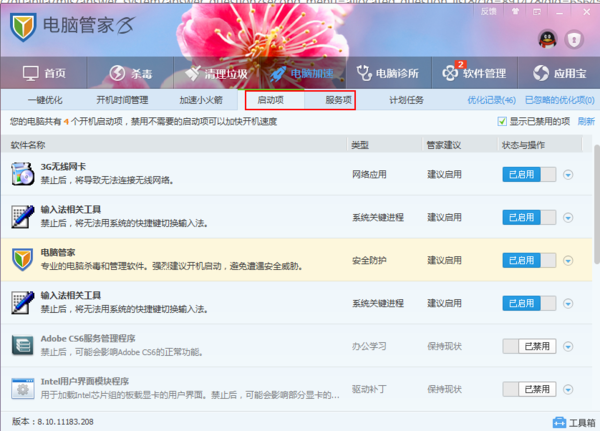600x431 pixels.
Task: Click the pen icon of first 输入法相关工具
Action: click(x=23, y=217)
